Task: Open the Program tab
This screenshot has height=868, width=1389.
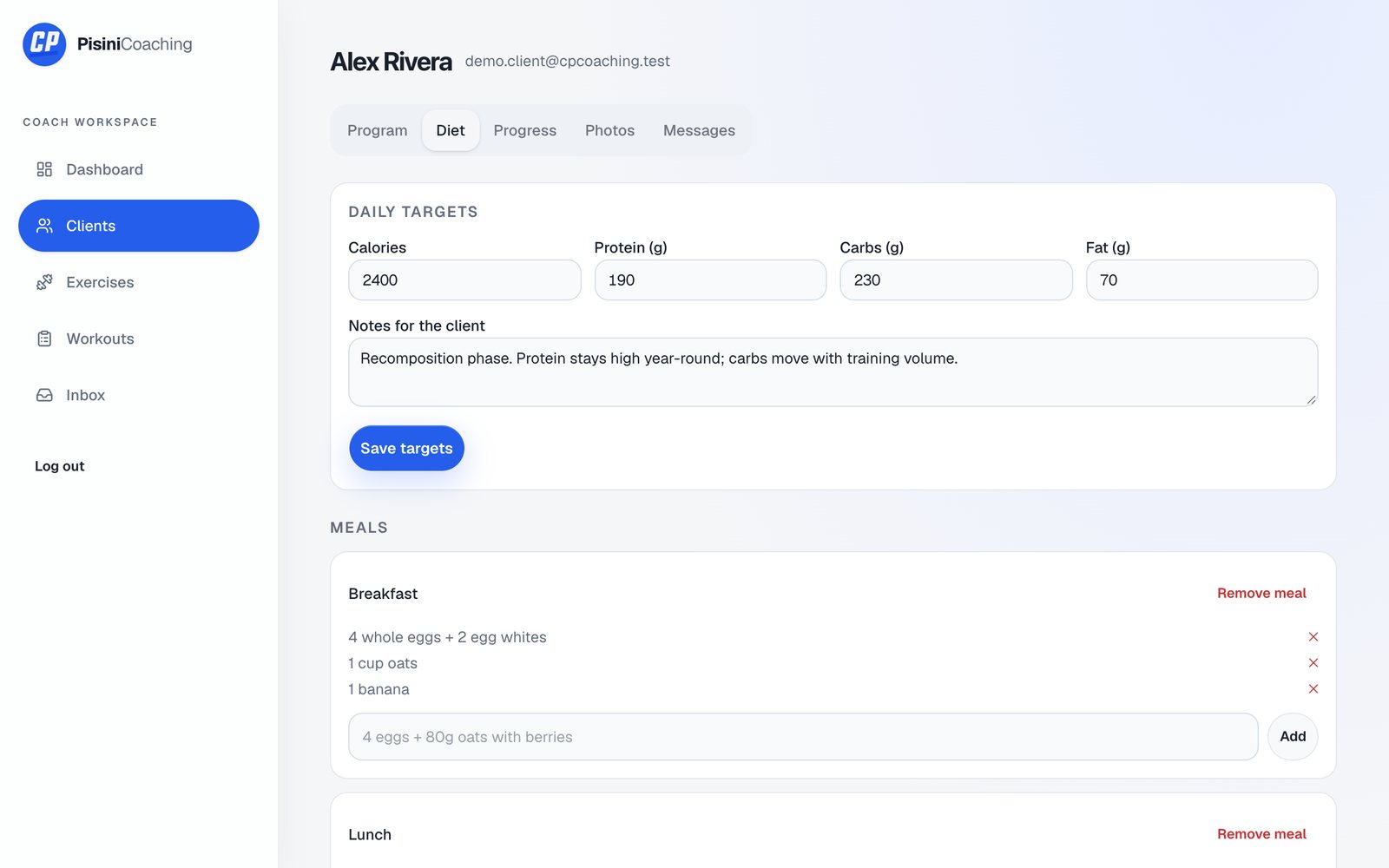Action: pyautogui.click(x=377, y=130)
